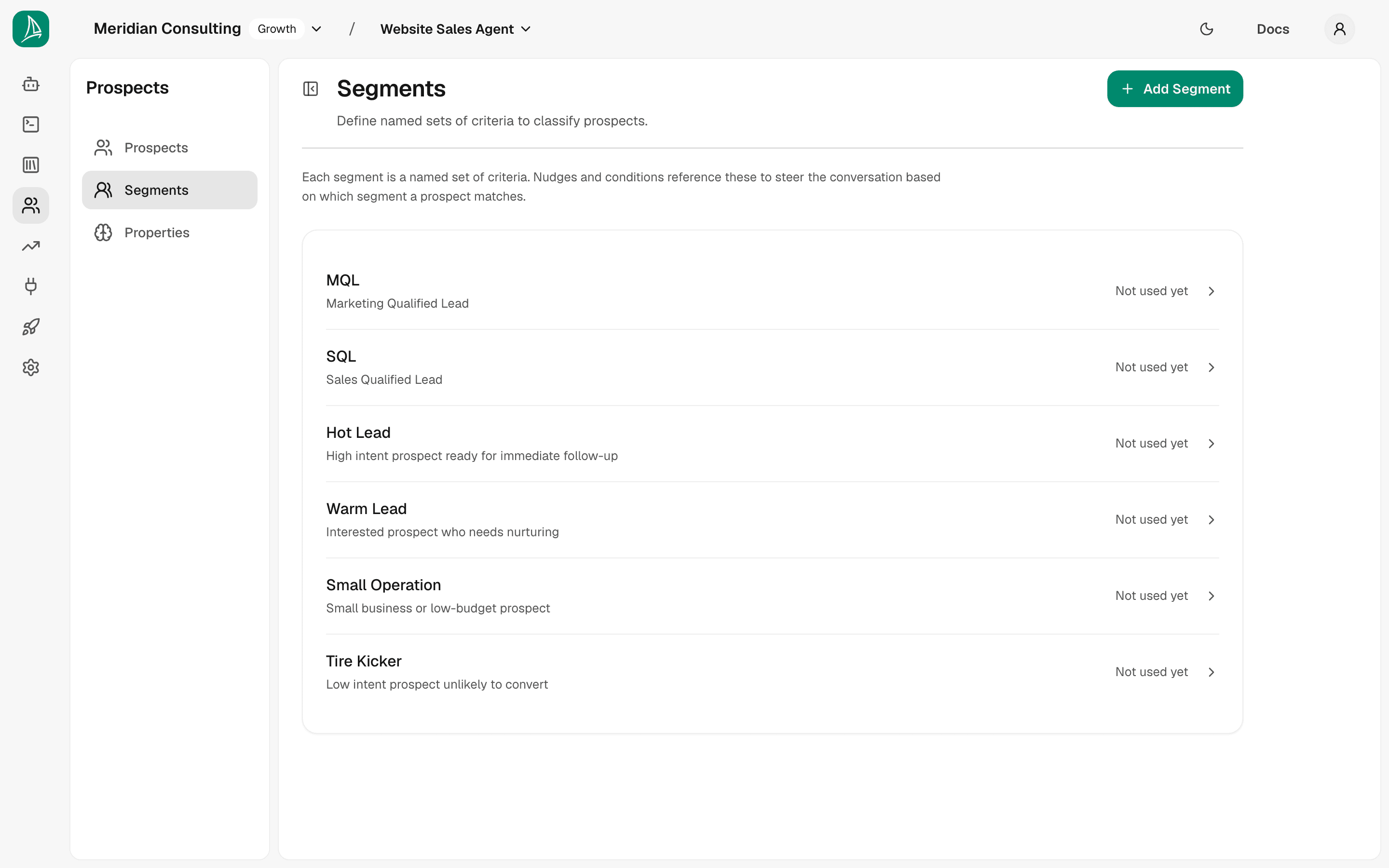Click the Small Operation segment title
This screenshot has height=868, width=1389.
pyautogui.click(x=383, y=585)
